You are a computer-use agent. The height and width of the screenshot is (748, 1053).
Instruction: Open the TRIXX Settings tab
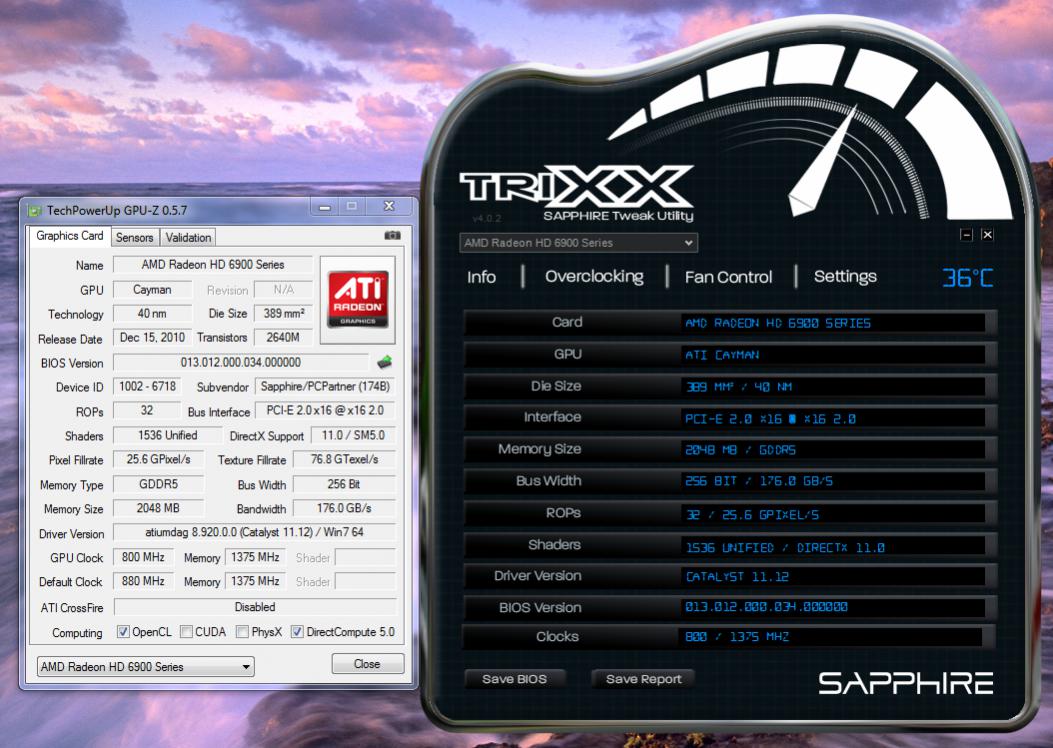[x=845, y=277]
